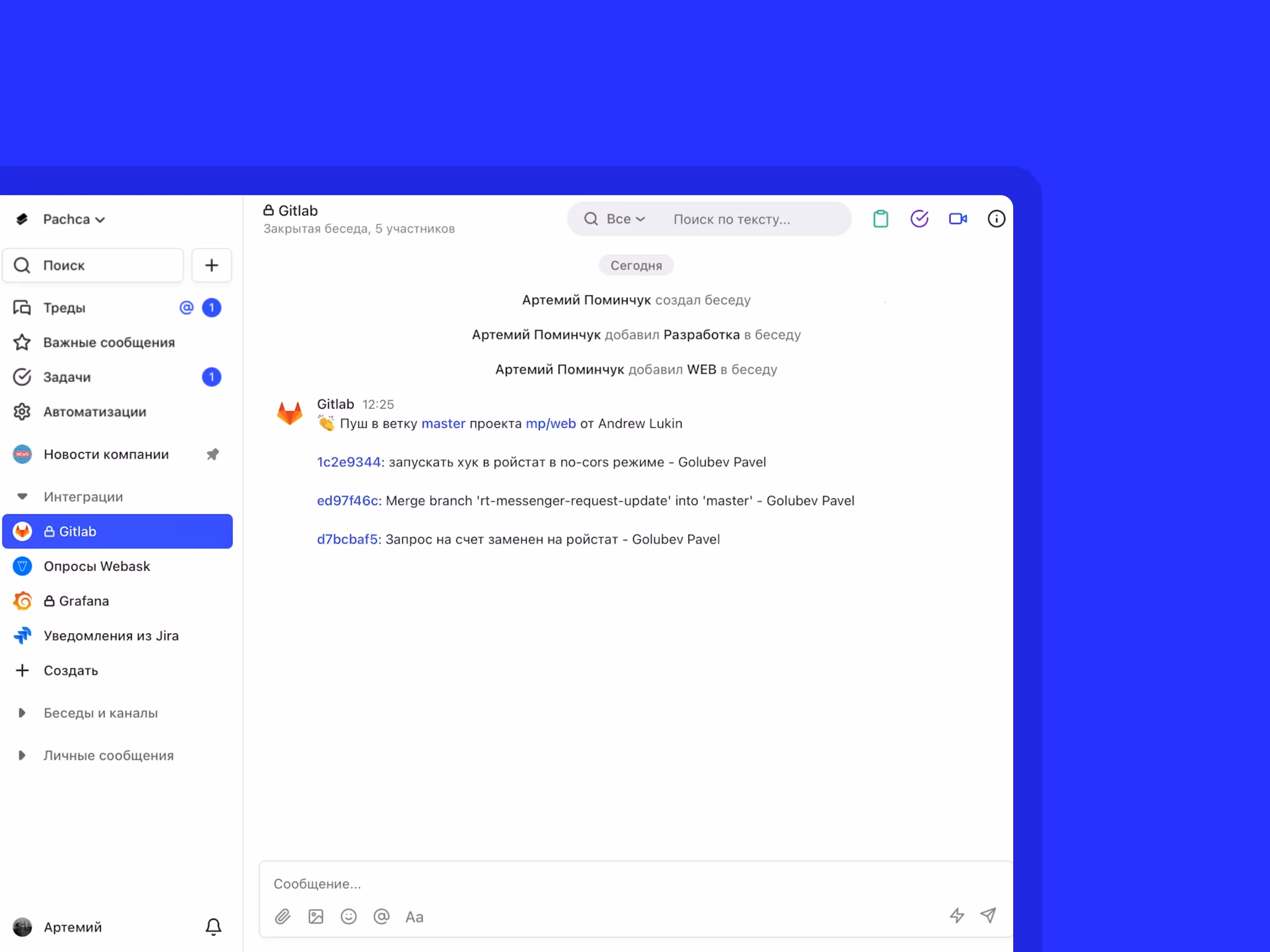Toggle notifications with the bell icon

(213, 926)
